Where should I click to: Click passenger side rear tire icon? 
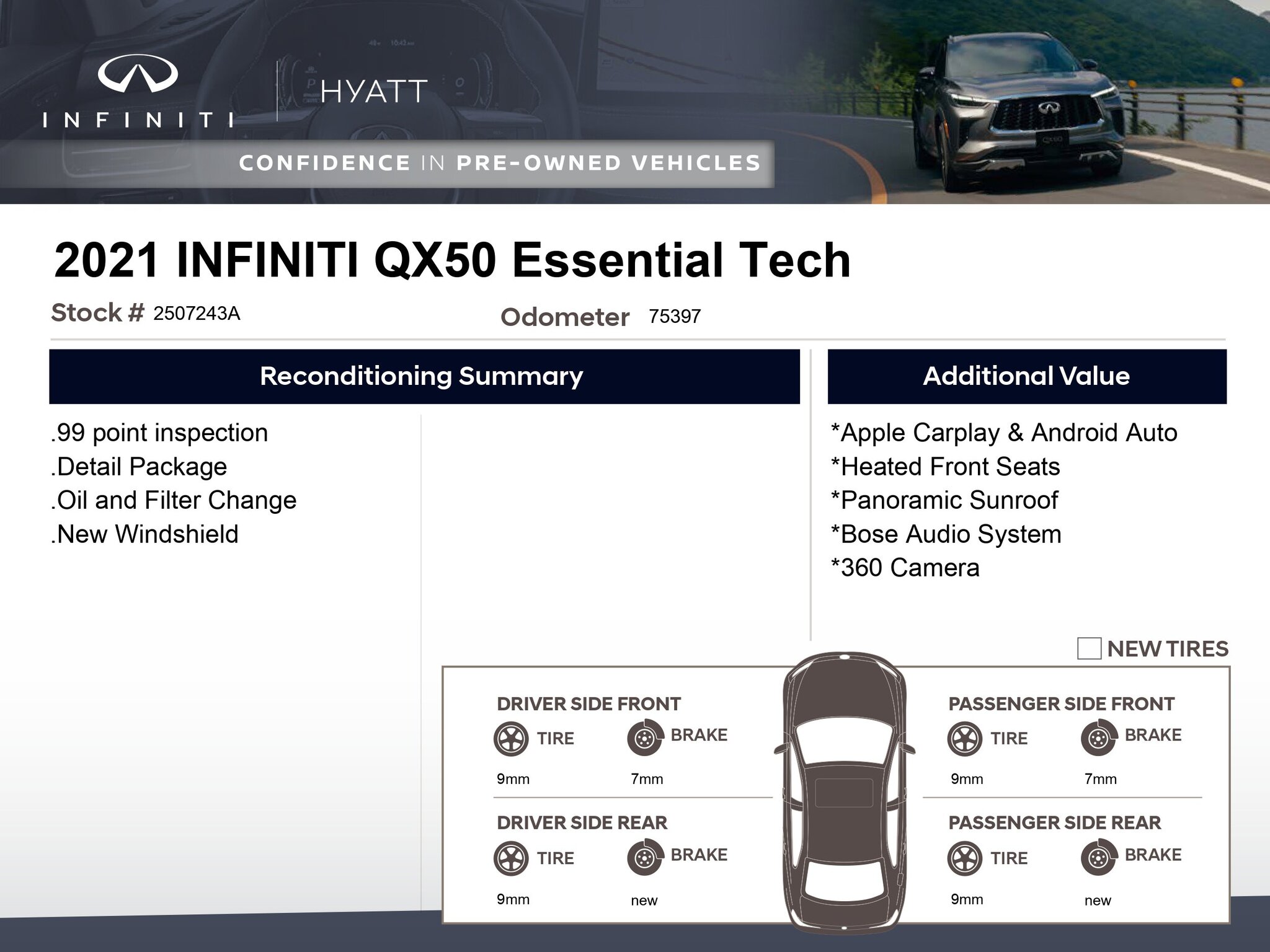(965, 858)
